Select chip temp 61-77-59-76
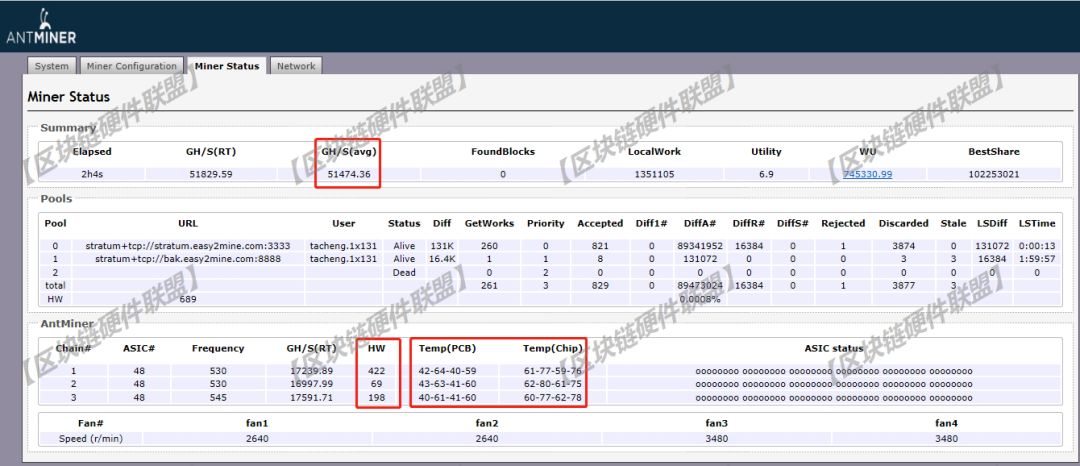Image resolution: width=1080 pixels, height=466 pixels. pyautogui.click(x=552, y=371)
